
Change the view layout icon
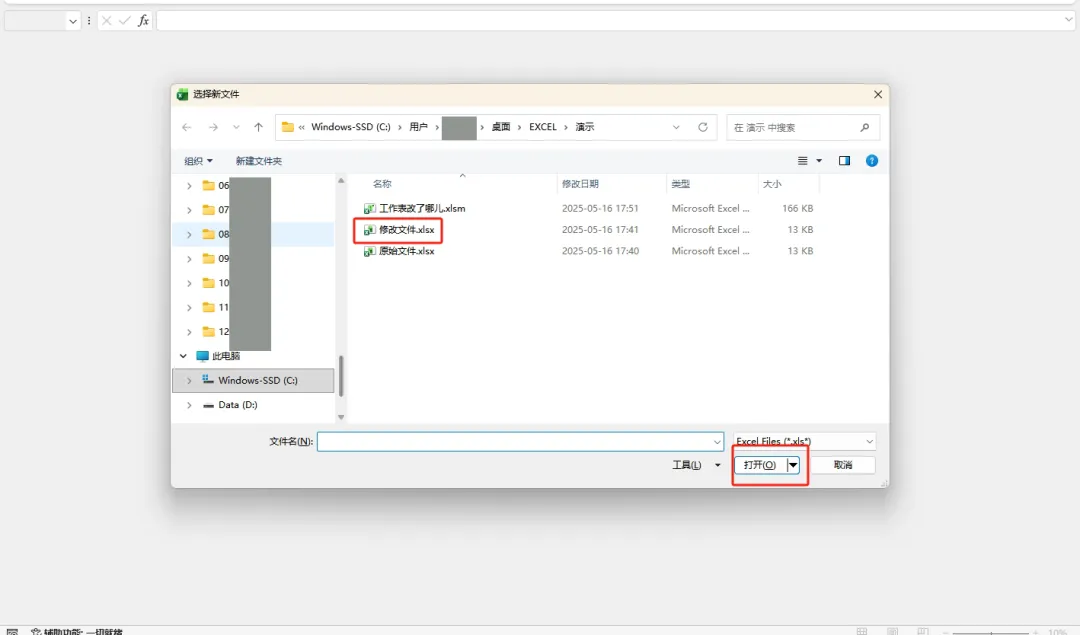coord(802,161)
